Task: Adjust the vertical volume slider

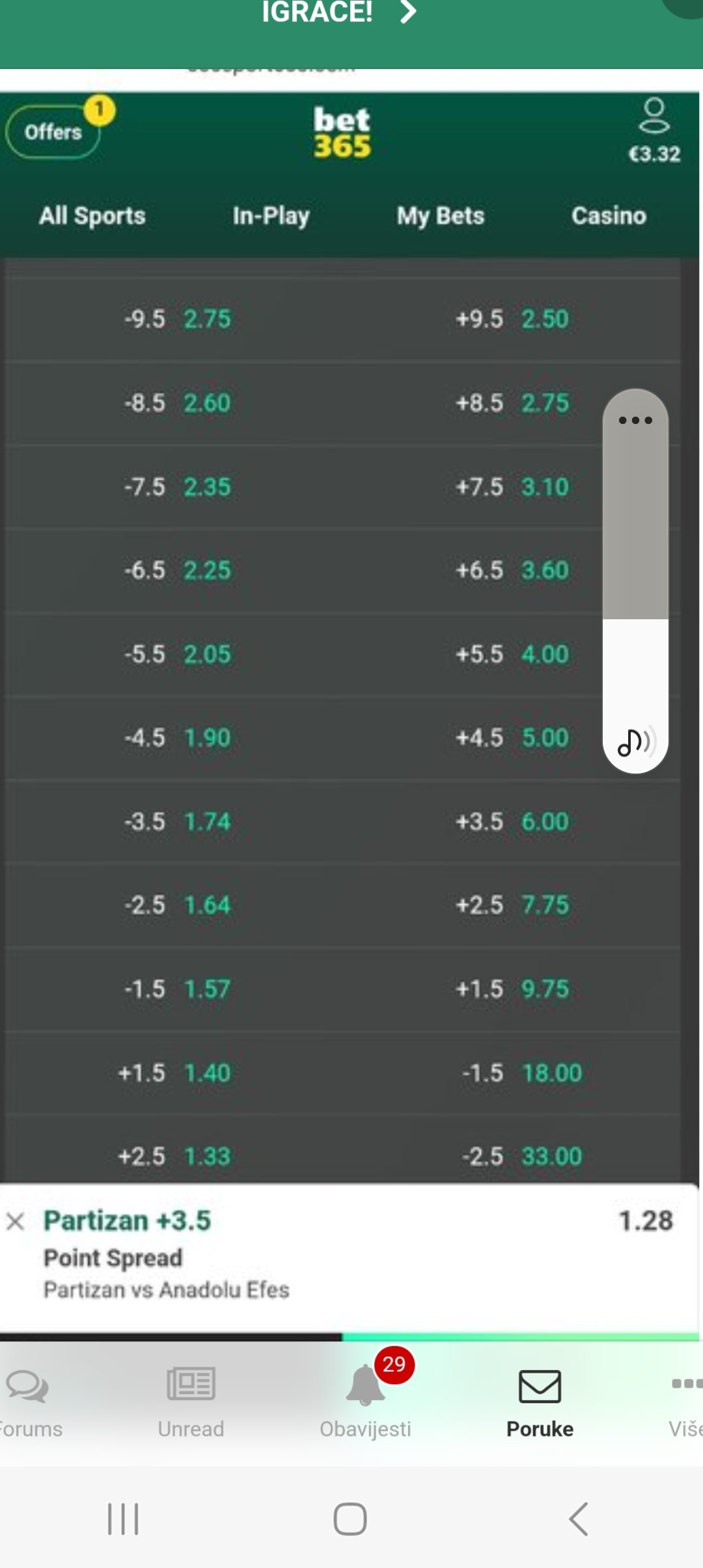Action: point(635,619)
